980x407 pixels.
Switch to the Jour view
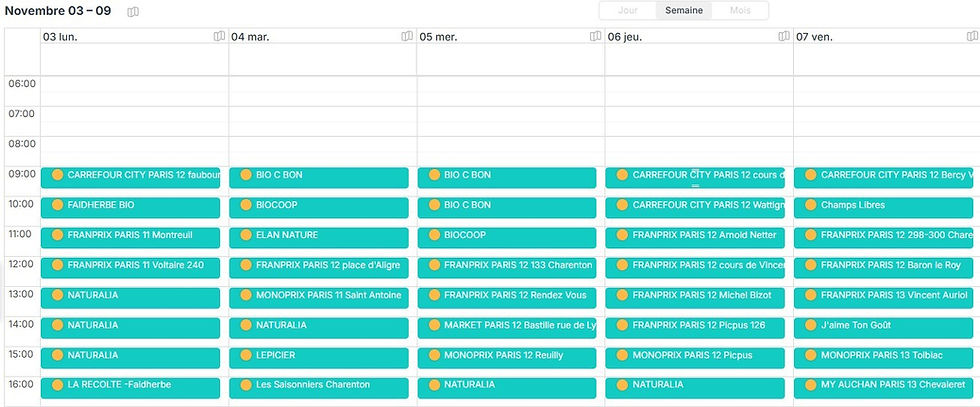(628, 11)
